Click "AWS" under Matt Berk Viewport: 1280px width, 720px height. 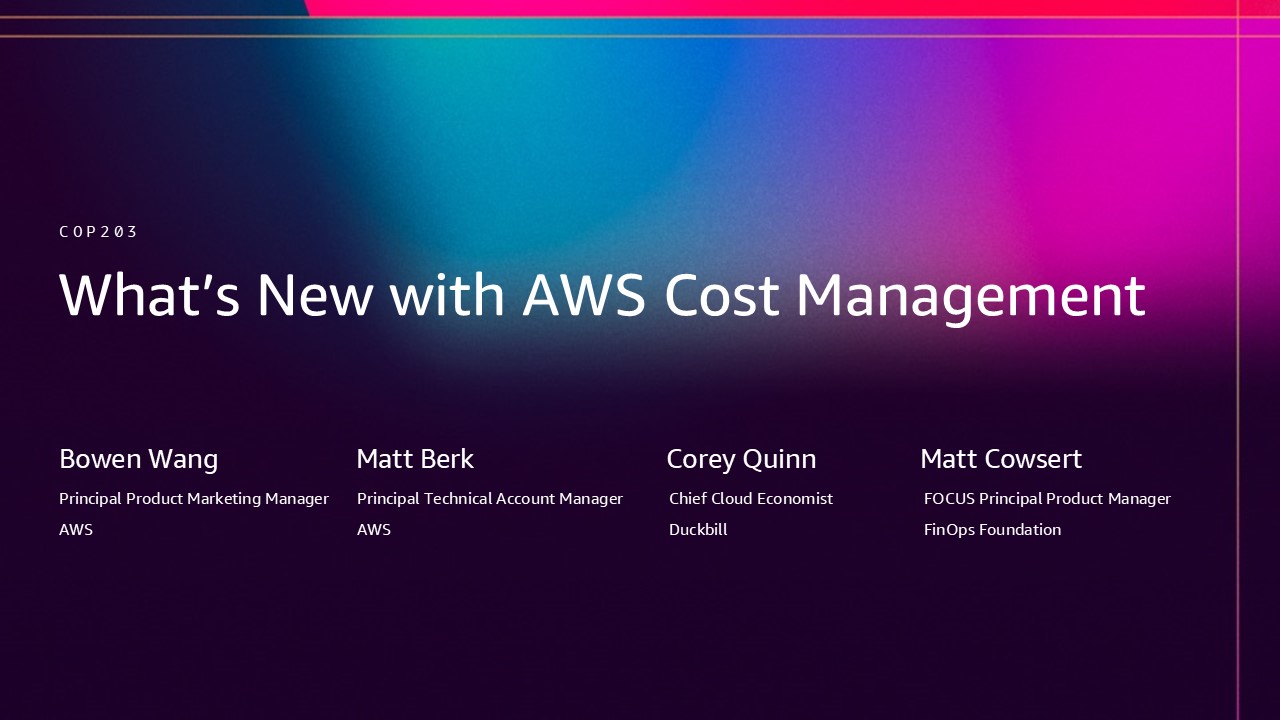click(x=374, y=530)
